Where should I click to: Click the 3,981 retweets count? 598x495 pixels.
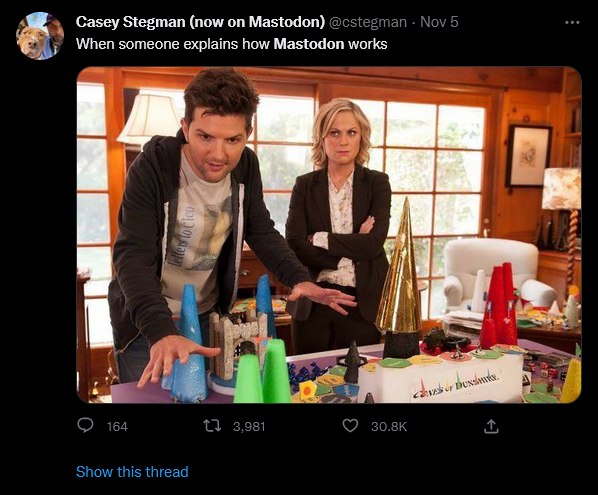click(x=249, y=426)
